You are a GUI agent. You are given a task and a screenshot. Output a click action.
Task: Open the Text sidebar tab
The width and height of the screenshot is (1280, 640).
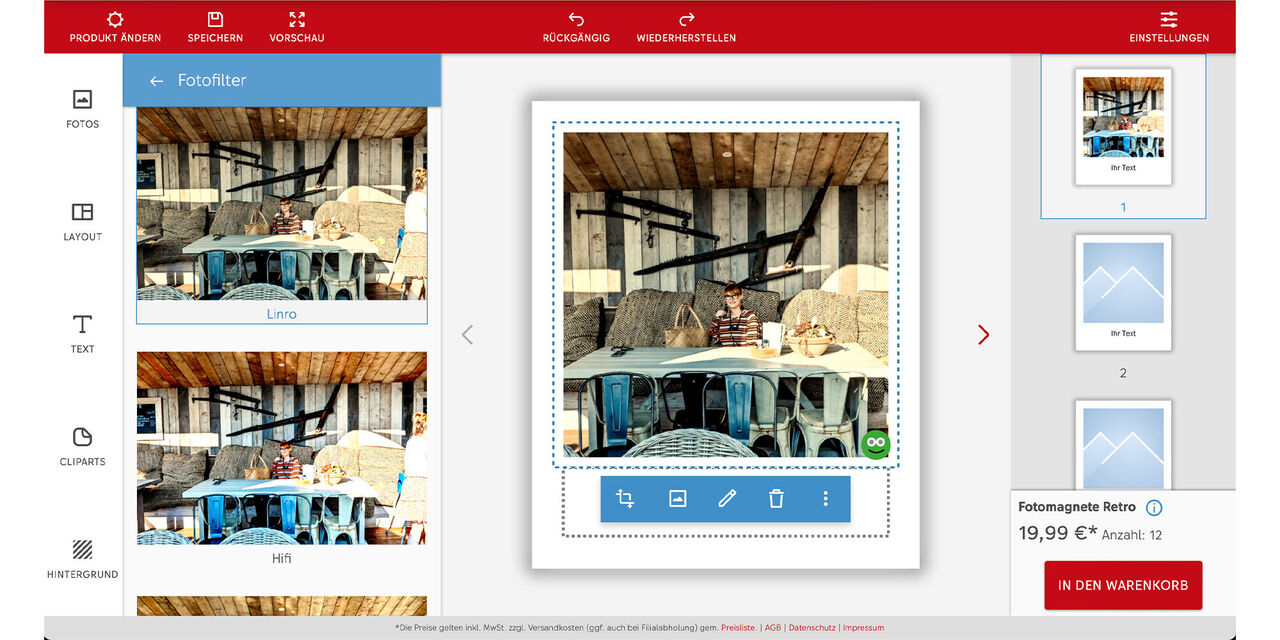pos(83,334)
